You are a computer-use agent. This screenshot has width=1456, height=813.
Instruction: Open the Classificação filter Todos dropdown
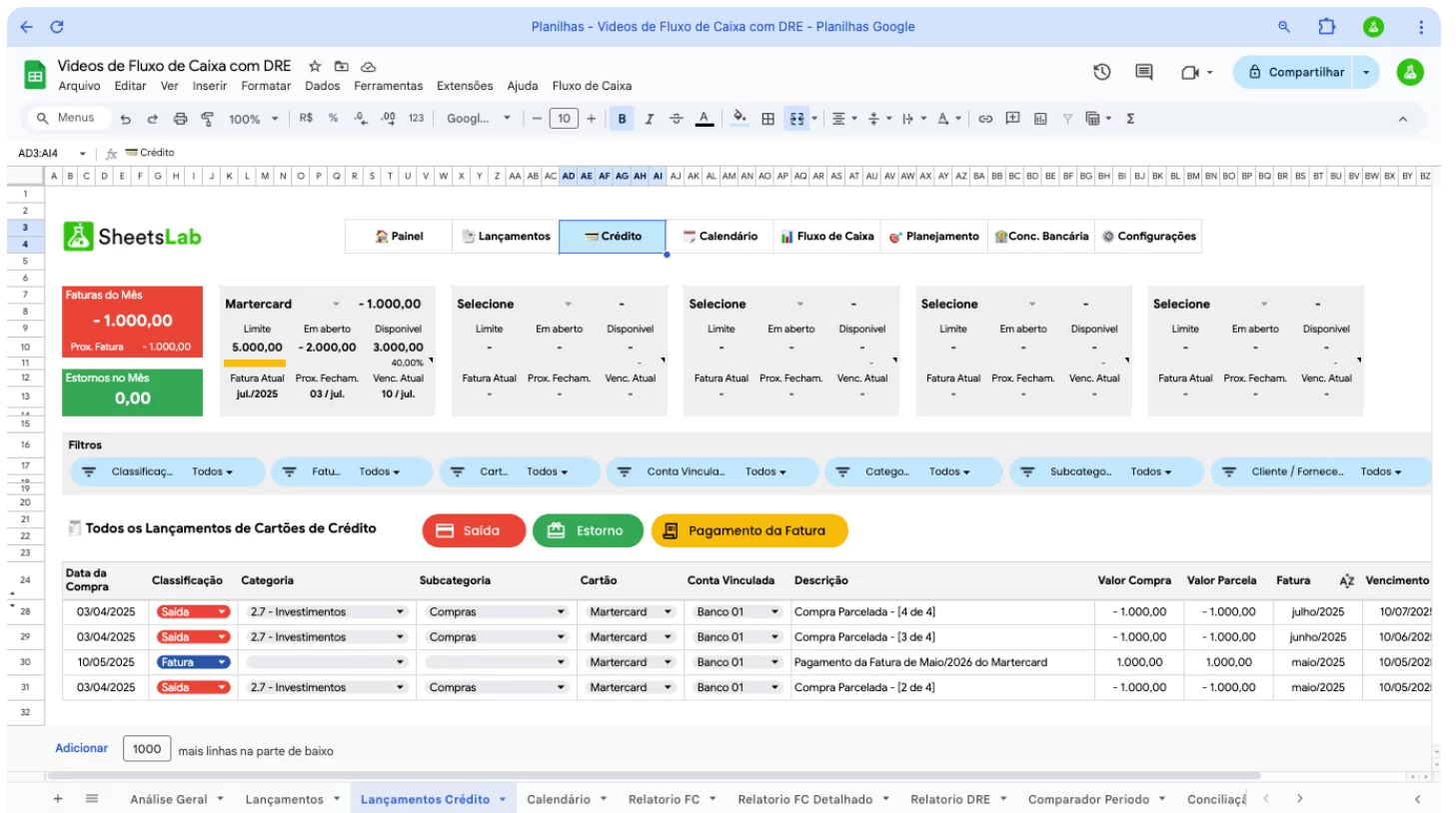[x=212, y=471]
